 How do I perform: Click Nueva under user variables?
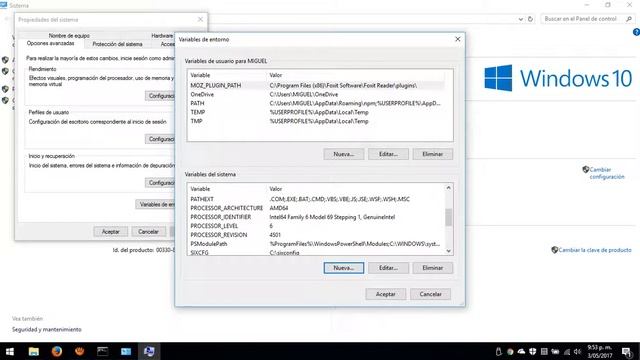344,154
